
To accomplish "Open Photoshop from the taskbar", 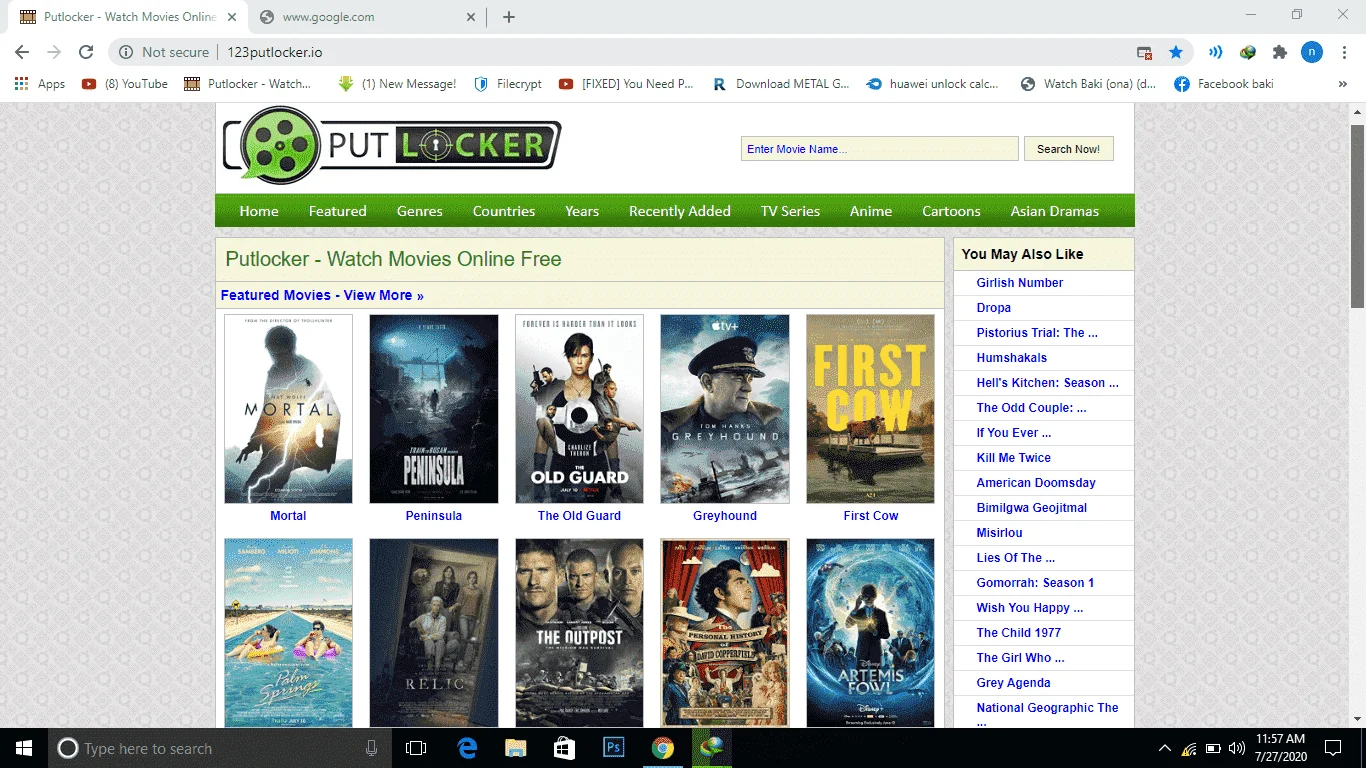I will pyautogui.click(x=613, y=748).
